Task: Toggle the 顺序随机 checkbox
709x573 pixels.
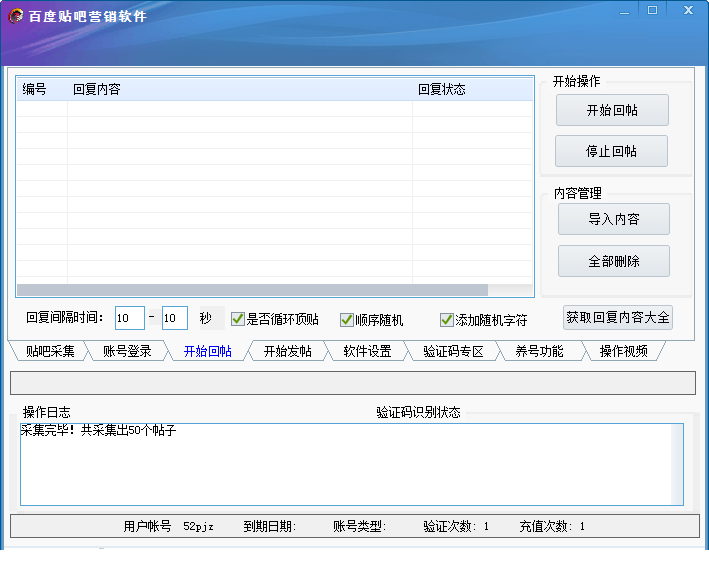Action: (x=347, y=320)
